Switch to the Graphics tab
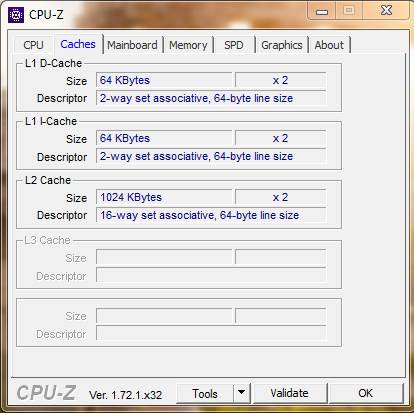Screen dimensions: 414x413 tap(282, 45)
